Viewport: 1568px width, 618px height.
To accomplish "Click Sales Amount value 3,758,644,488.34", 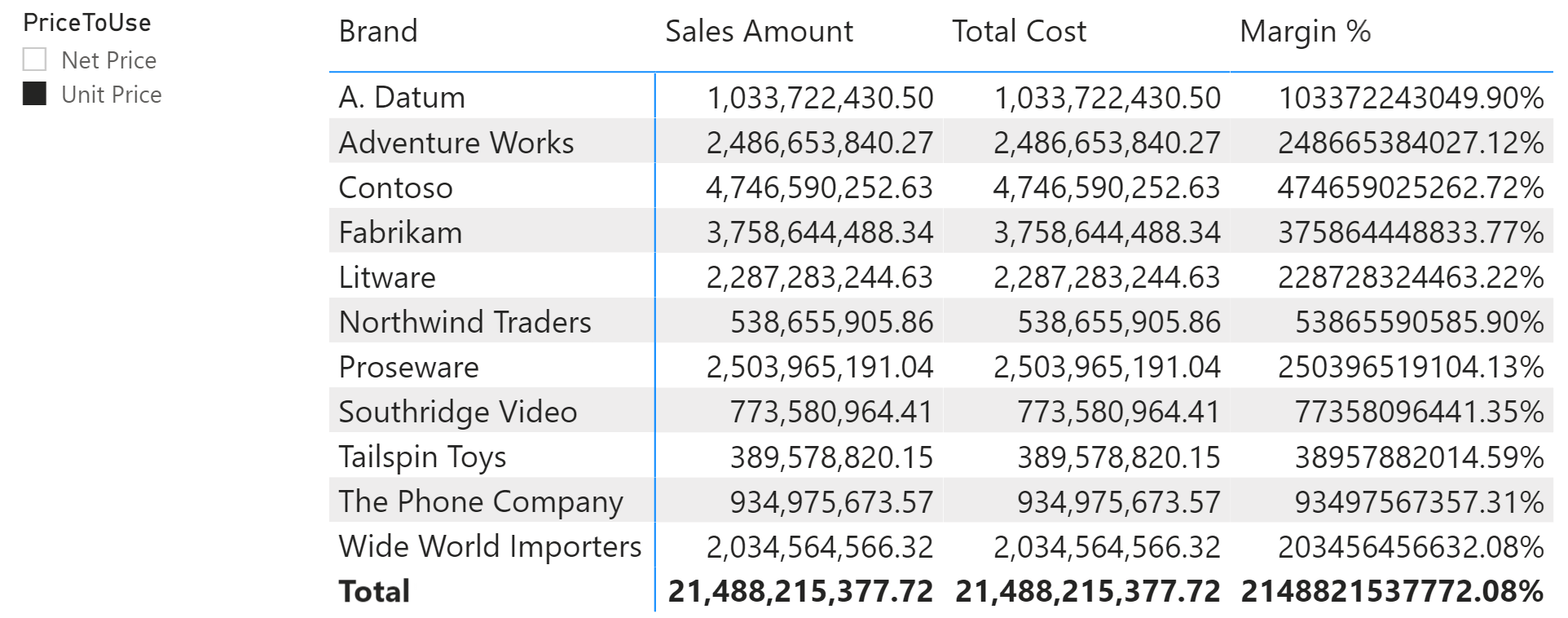I will (x=820, y=232).
